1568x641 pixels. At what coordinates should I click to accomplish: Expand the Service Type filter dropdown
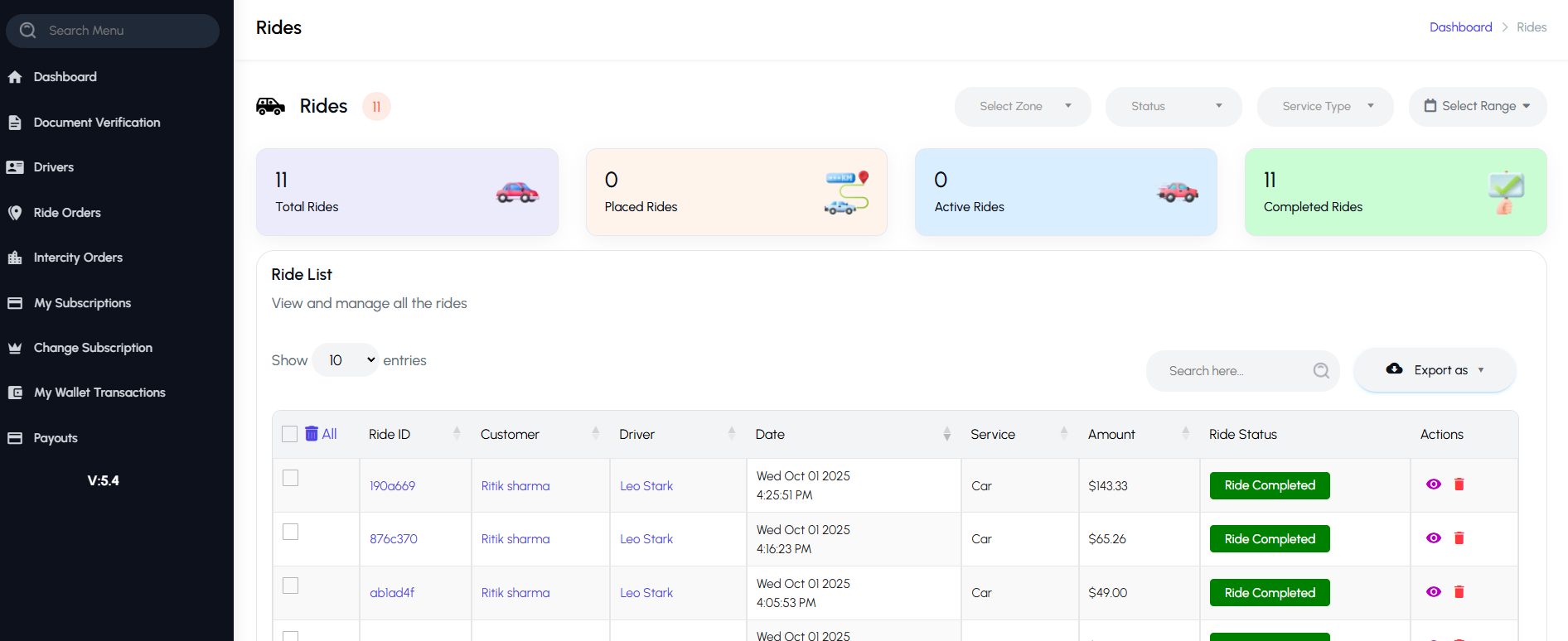pos(1324,106)
